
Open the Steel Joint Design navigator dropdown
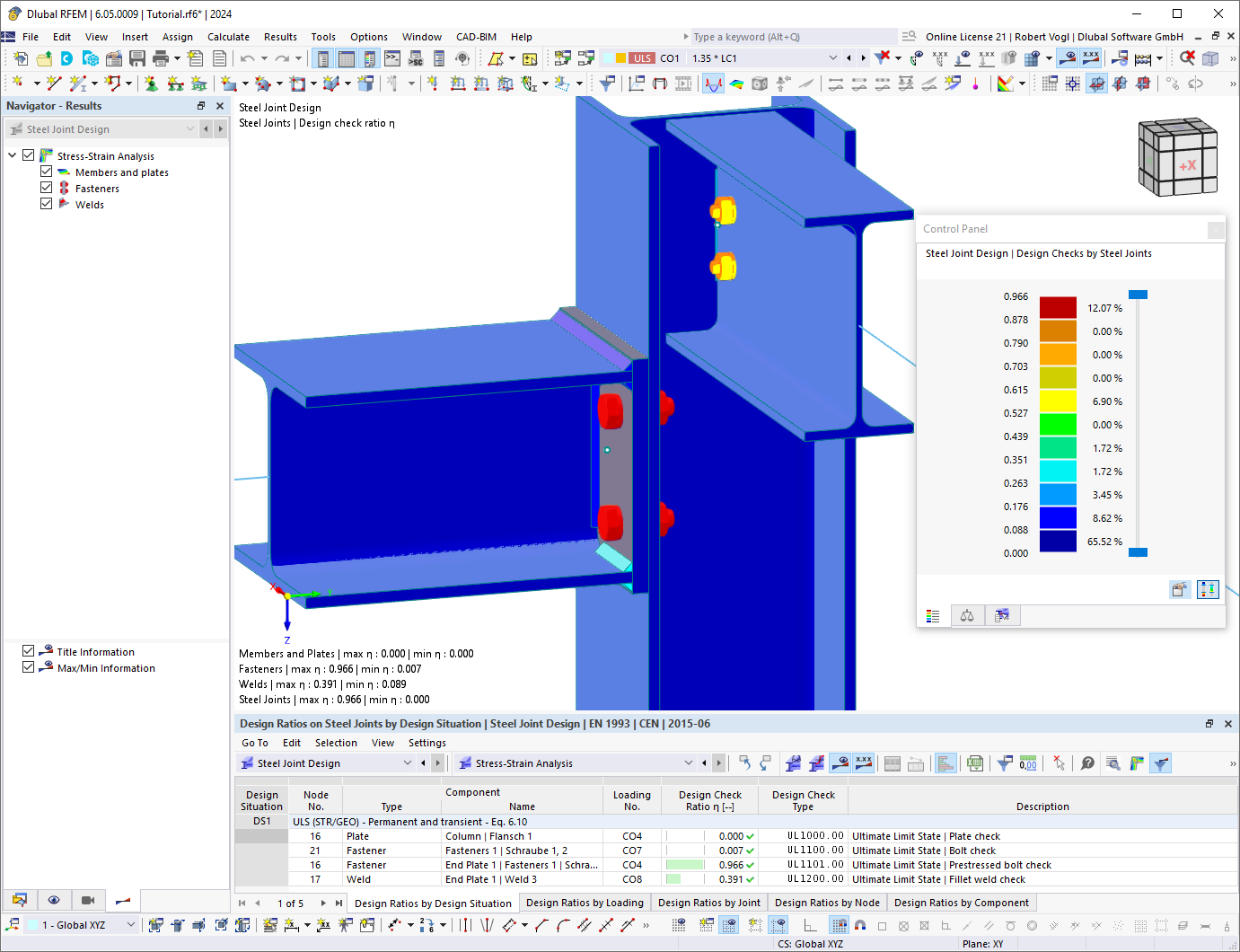click(189, 128)
